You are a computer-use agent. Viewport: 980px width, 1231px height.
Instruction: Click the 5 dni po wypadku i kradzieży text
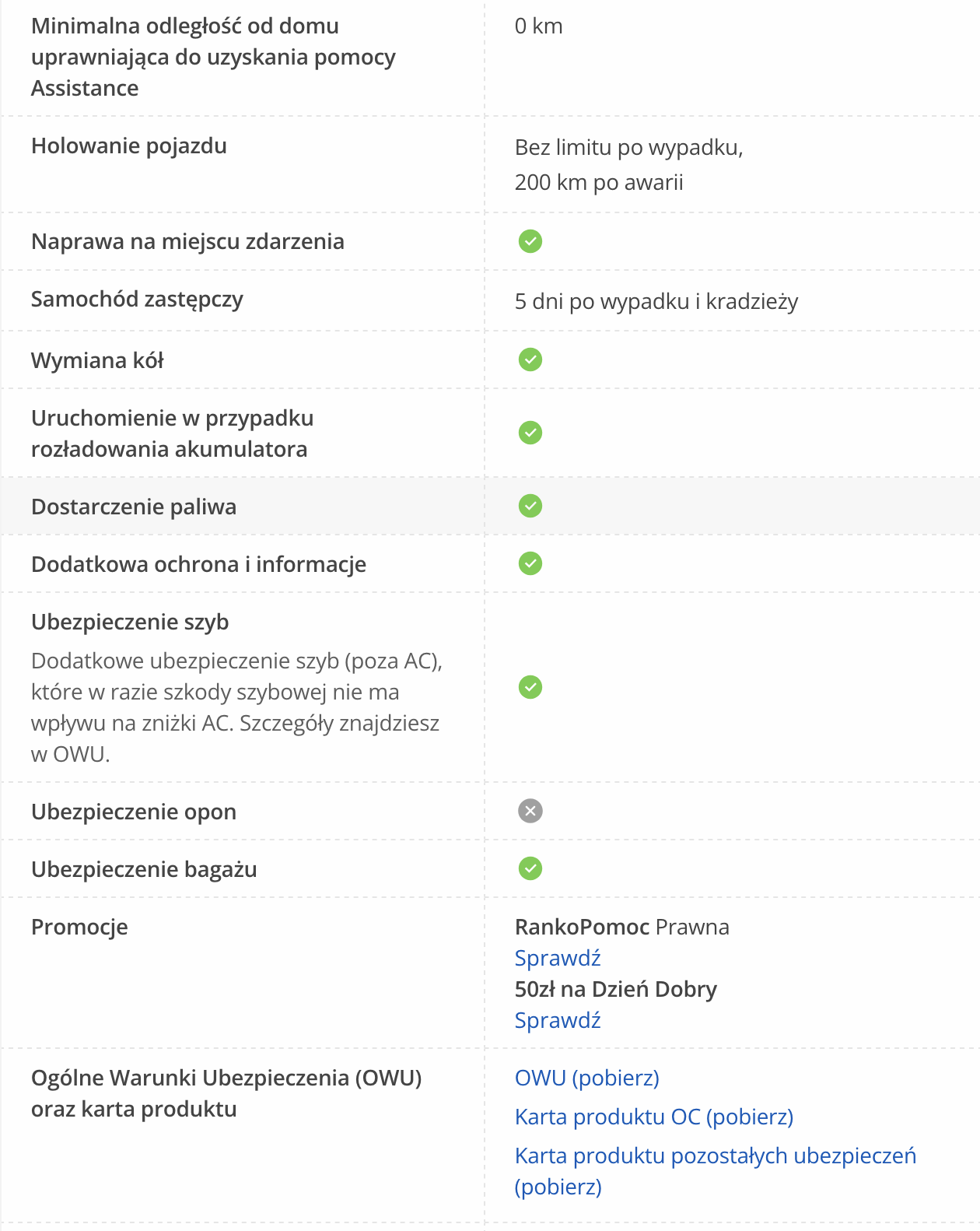pyautogui.click(x=656, y=301)
